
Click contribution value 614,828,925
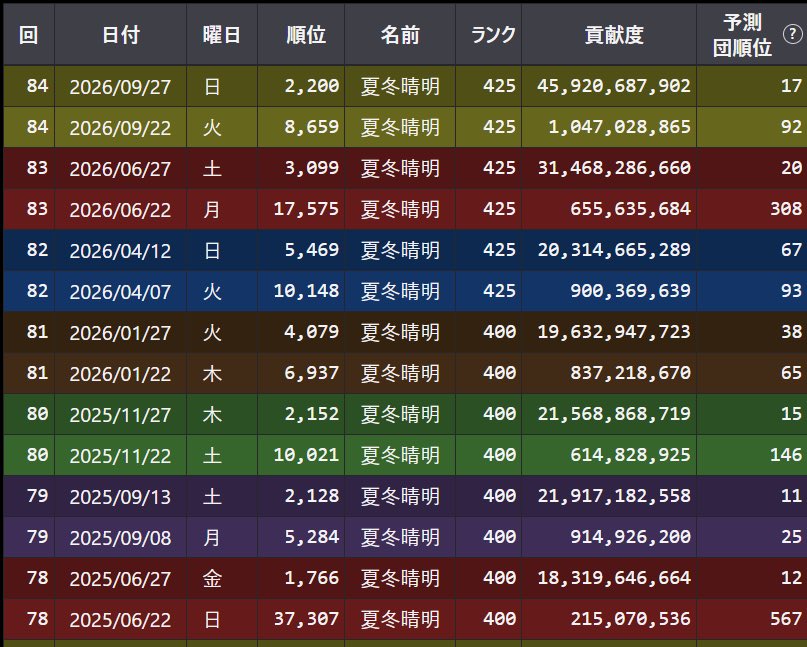pyautogui.click(x=630, y=454)
